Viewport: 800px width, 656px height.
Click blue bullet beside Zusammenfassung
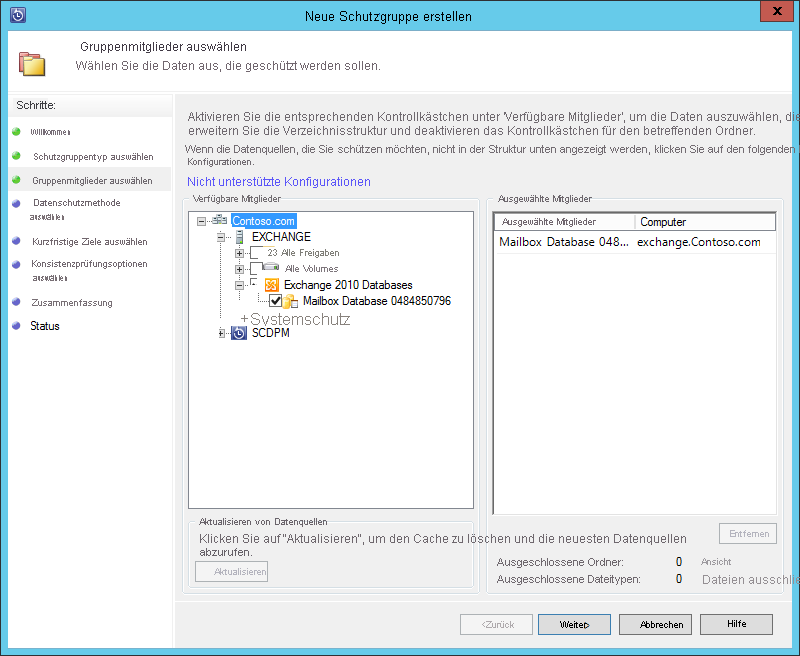click(16, 302)
